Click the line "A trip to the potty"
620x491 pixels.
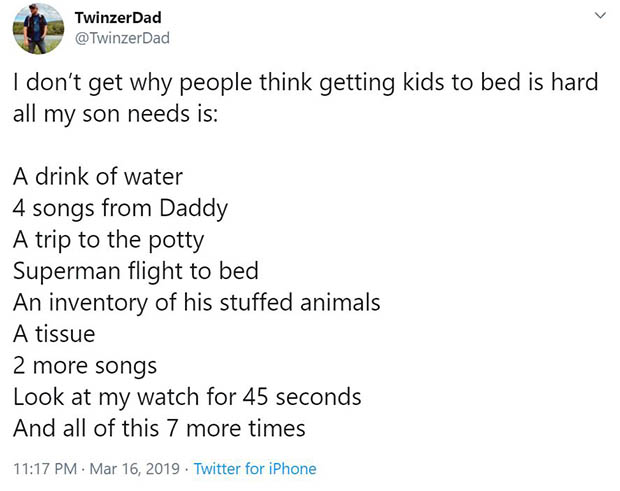tap(110, 240)
